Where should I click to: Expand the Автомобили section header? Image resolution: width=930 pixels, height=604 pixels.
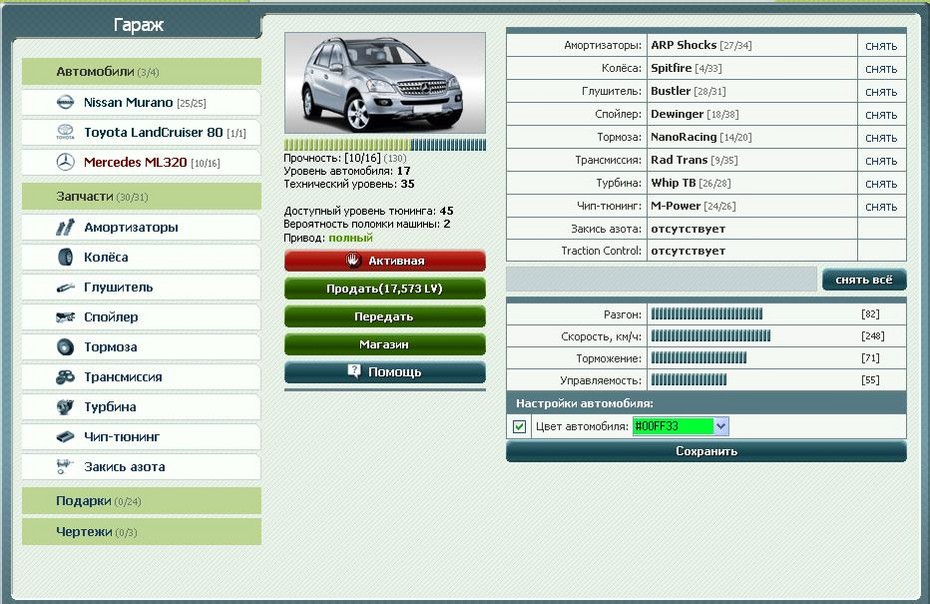point(141,72)
